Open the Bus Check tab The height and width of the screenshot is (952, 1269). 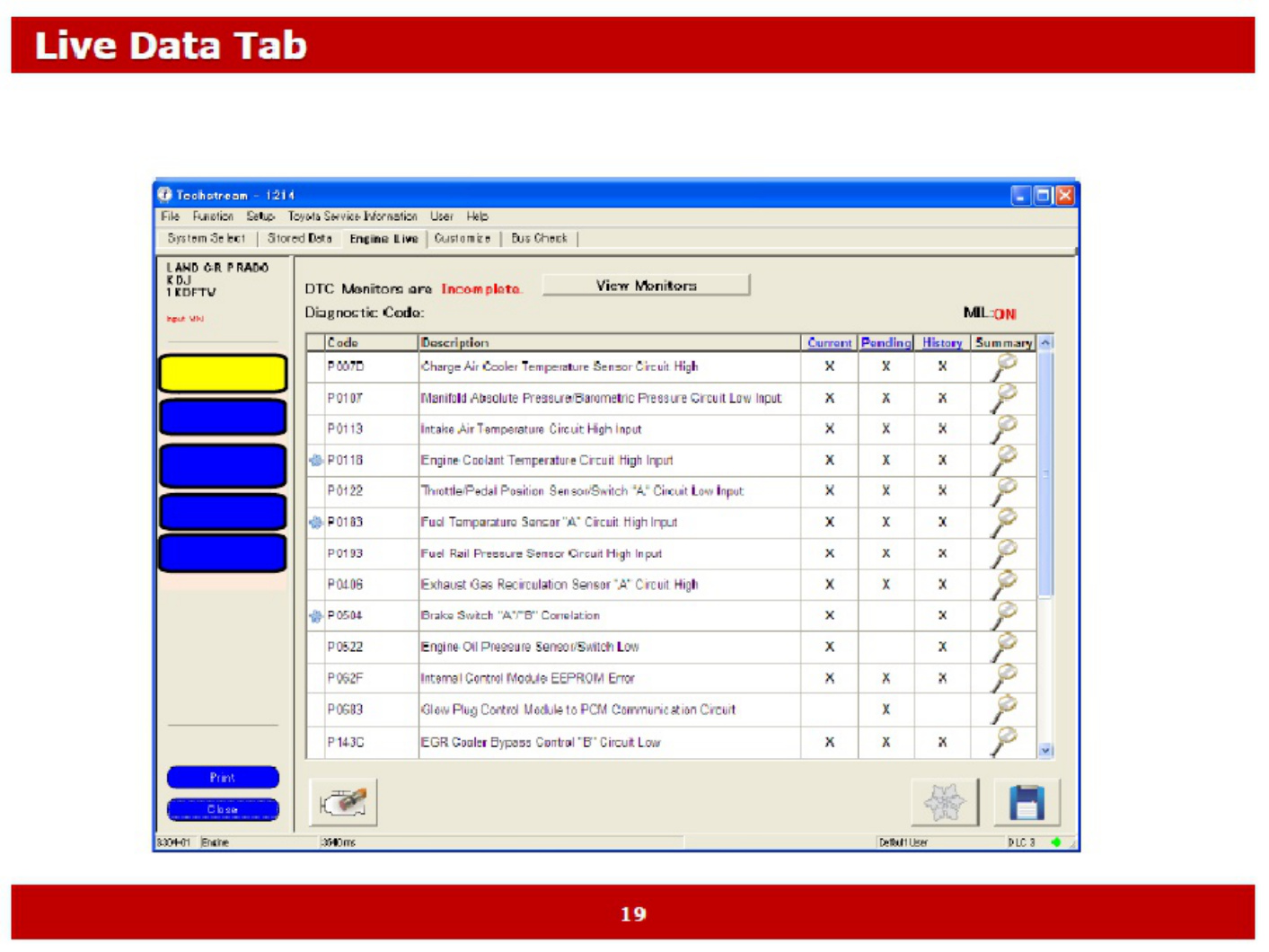[x=539, y=239]
